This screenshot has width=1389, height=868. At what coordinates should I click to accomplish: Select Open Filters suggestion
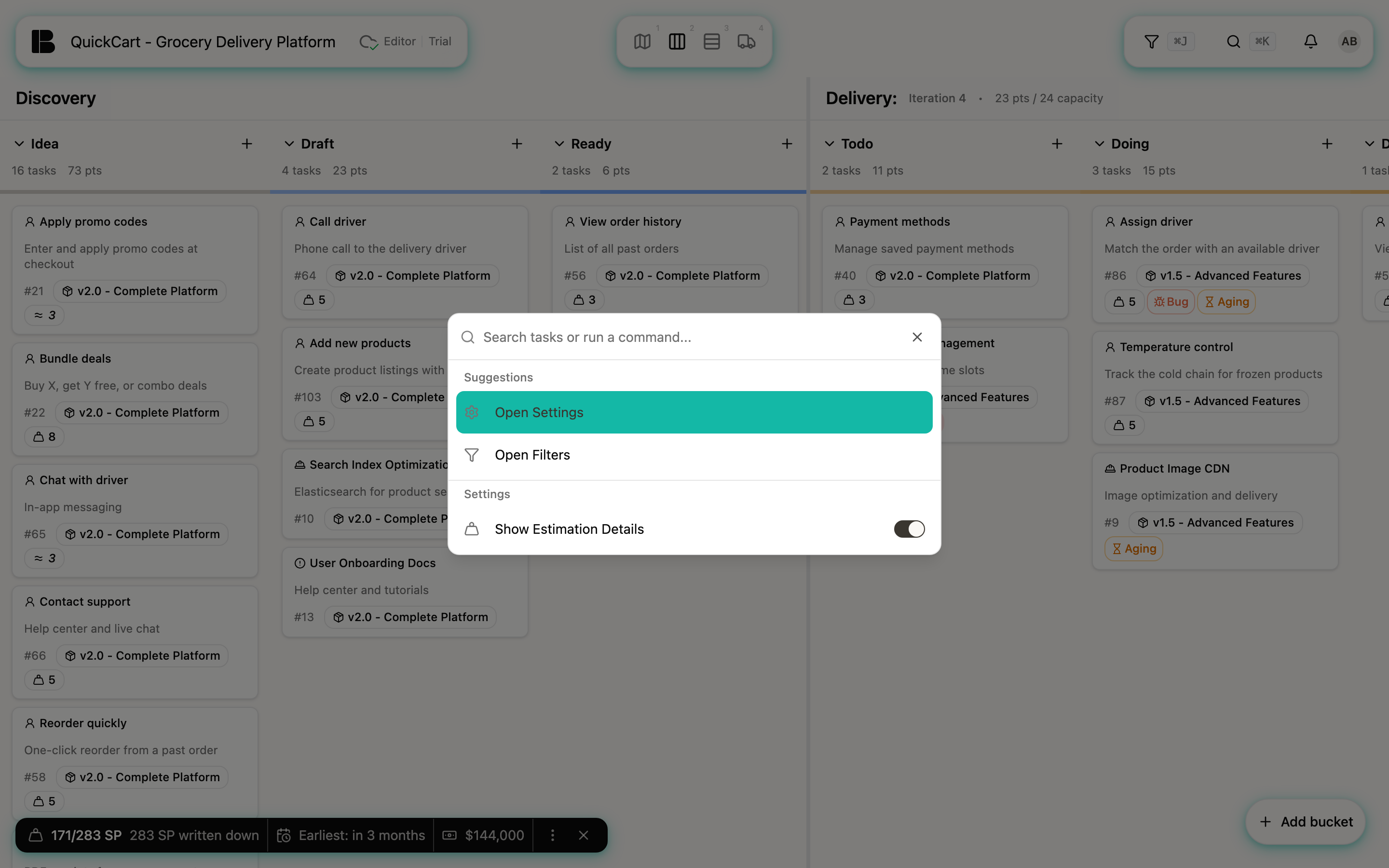point(694,455)
